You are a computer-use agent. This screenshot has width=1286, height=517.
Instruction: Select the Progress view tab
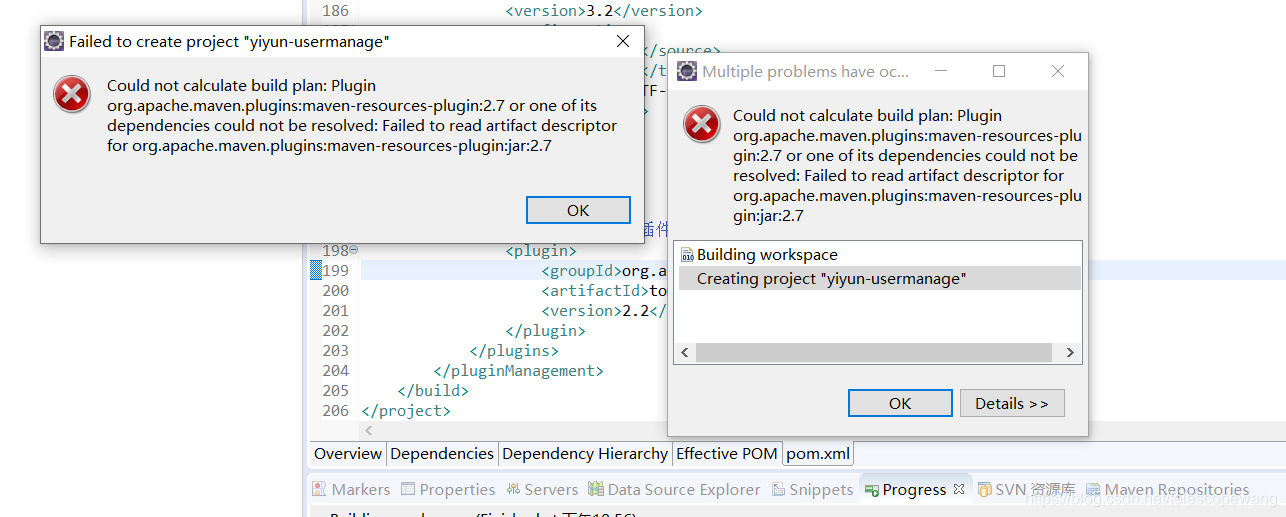click(x=914, y=489)
